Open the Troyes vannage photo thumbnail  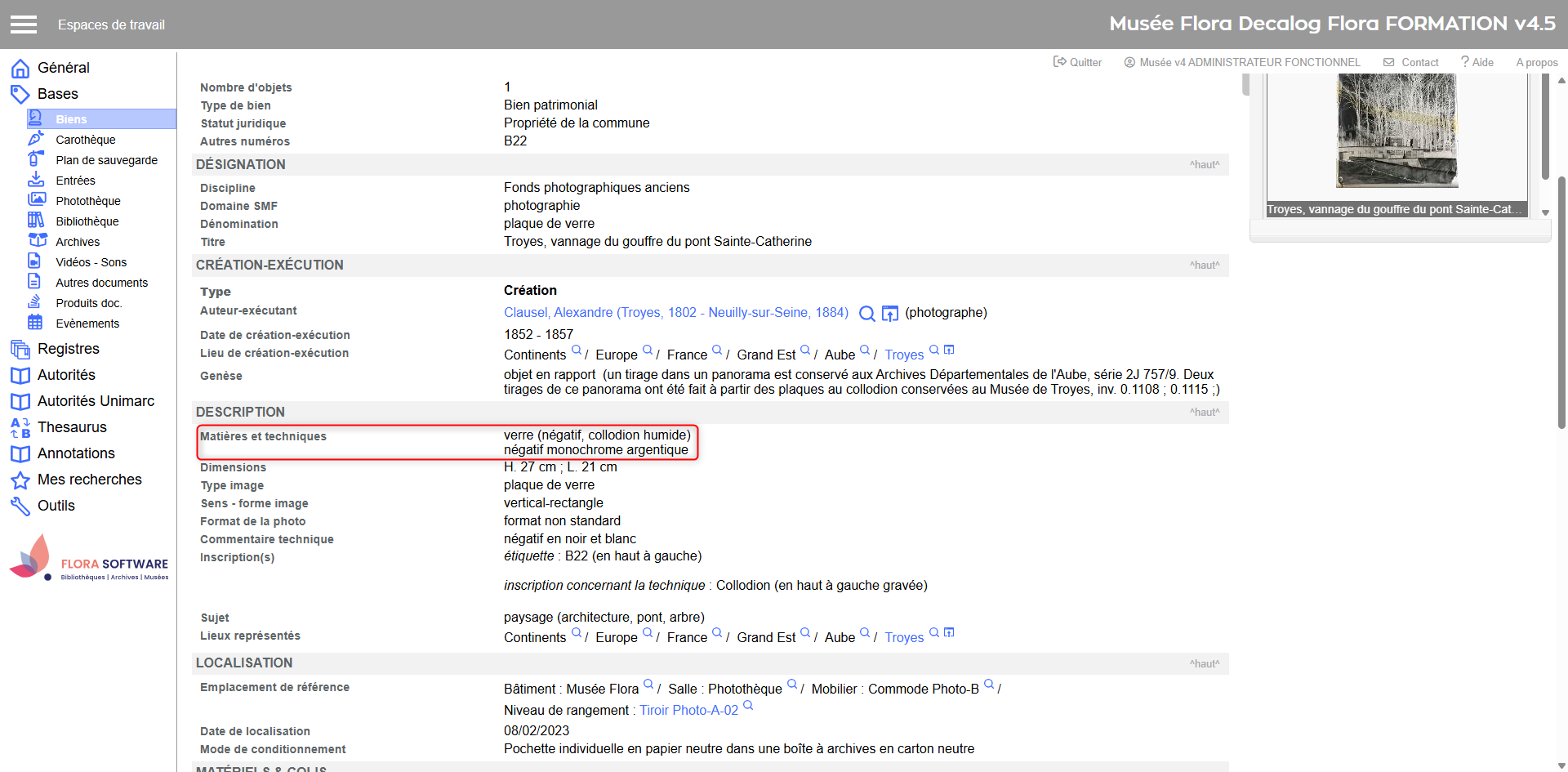[x=1396, y=131]
